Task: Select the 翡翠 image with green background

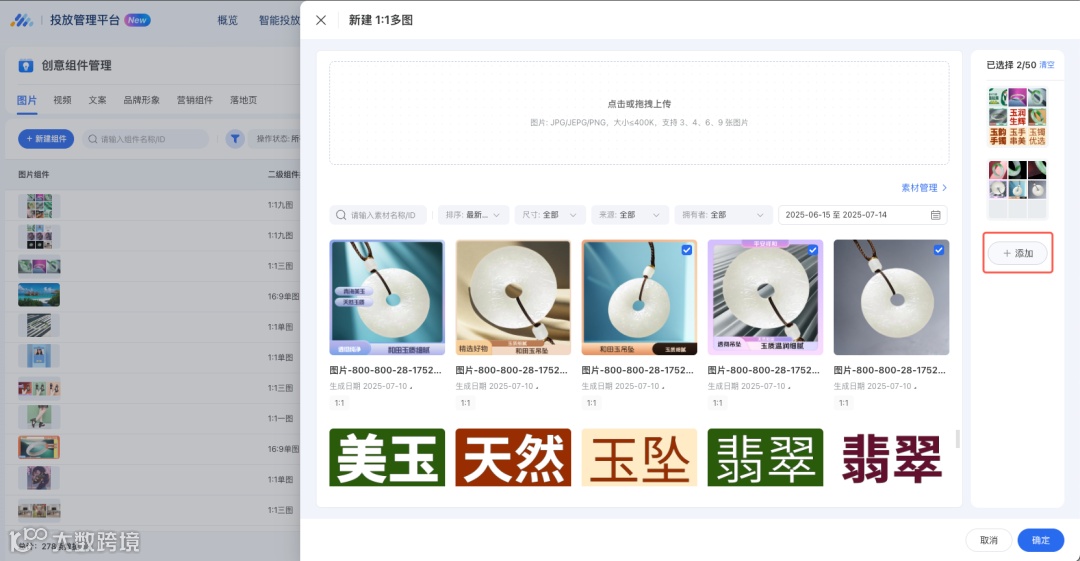Action: (765, 458)
